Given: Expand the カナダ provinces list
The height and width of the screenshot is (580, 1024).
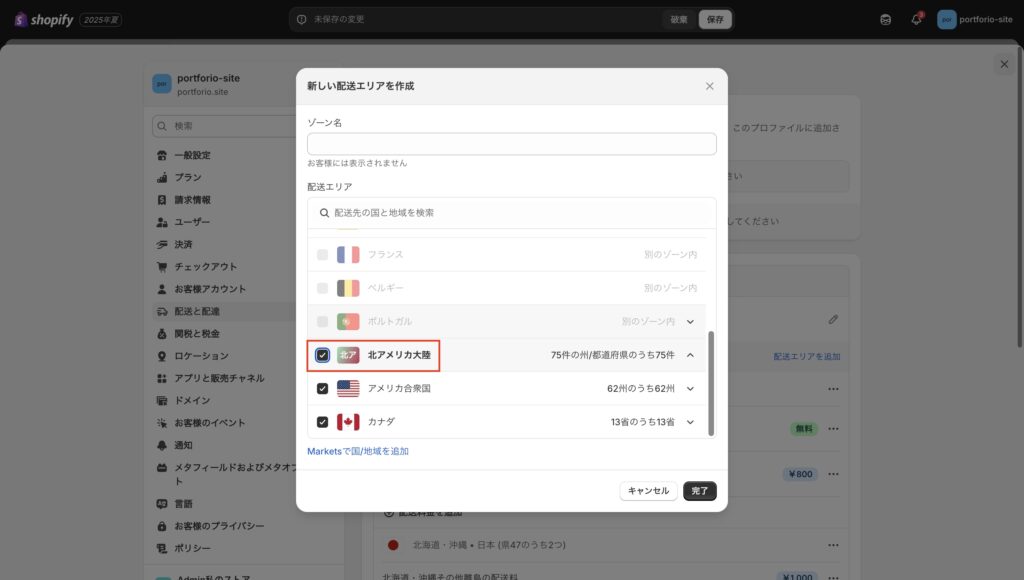Looking at the screenshot, I should [x=690, y=422].
